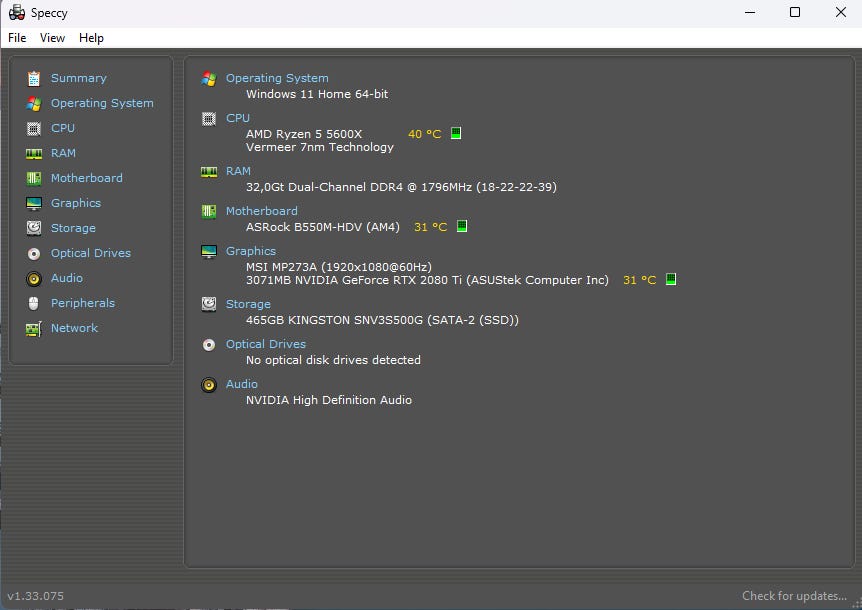Click the CPU heading link in summary

(x=237, y=118)
